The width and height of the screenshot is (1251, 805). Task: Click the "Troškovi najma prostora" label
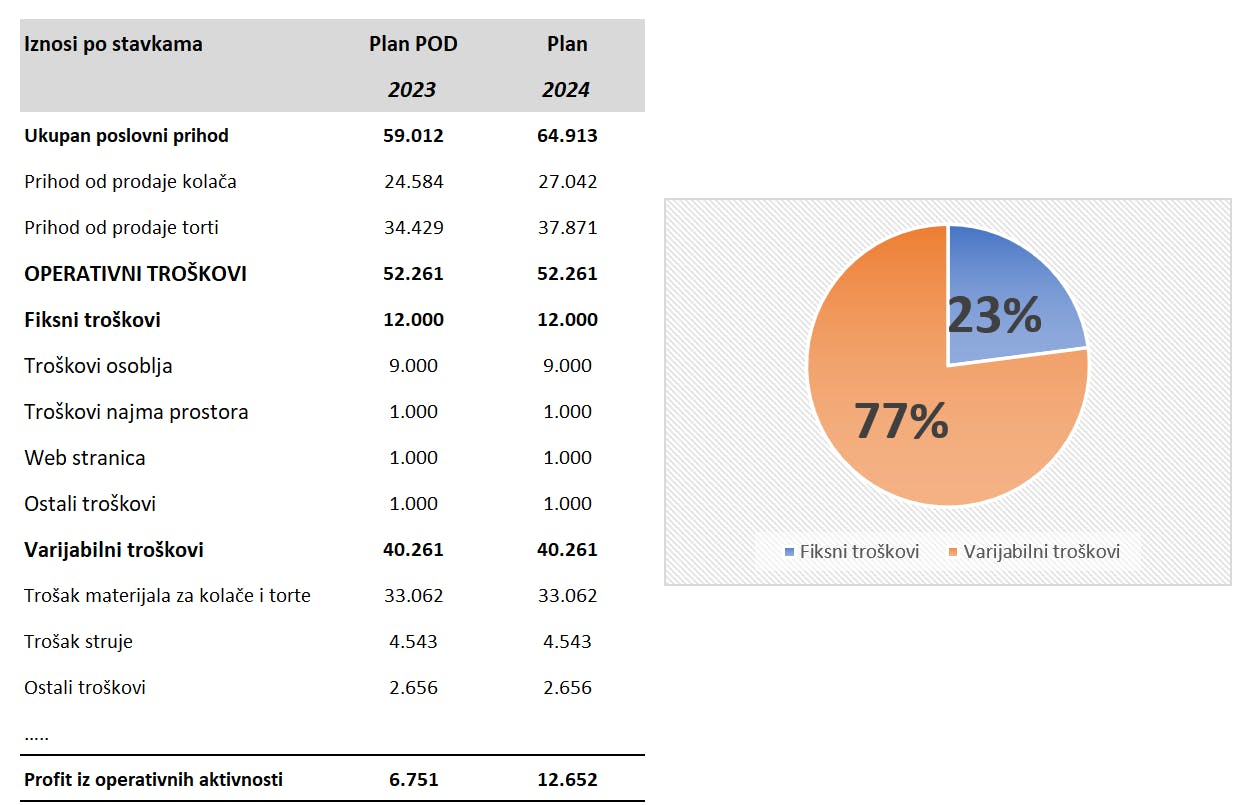[x=136, y=412]
